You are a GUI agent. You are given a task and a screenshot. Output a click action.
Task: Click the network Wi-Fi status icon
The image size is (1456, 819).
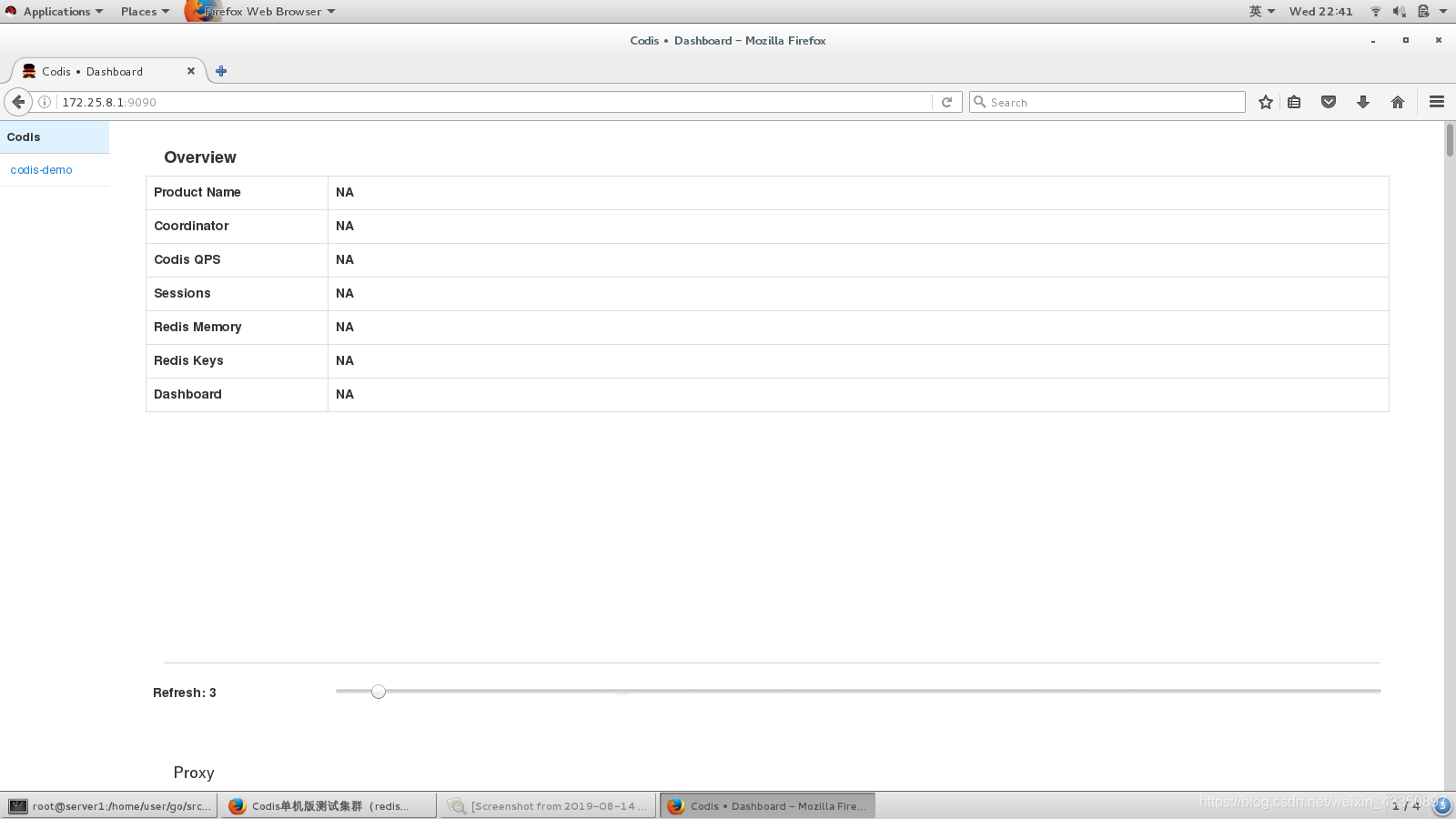coord(1376,11)
